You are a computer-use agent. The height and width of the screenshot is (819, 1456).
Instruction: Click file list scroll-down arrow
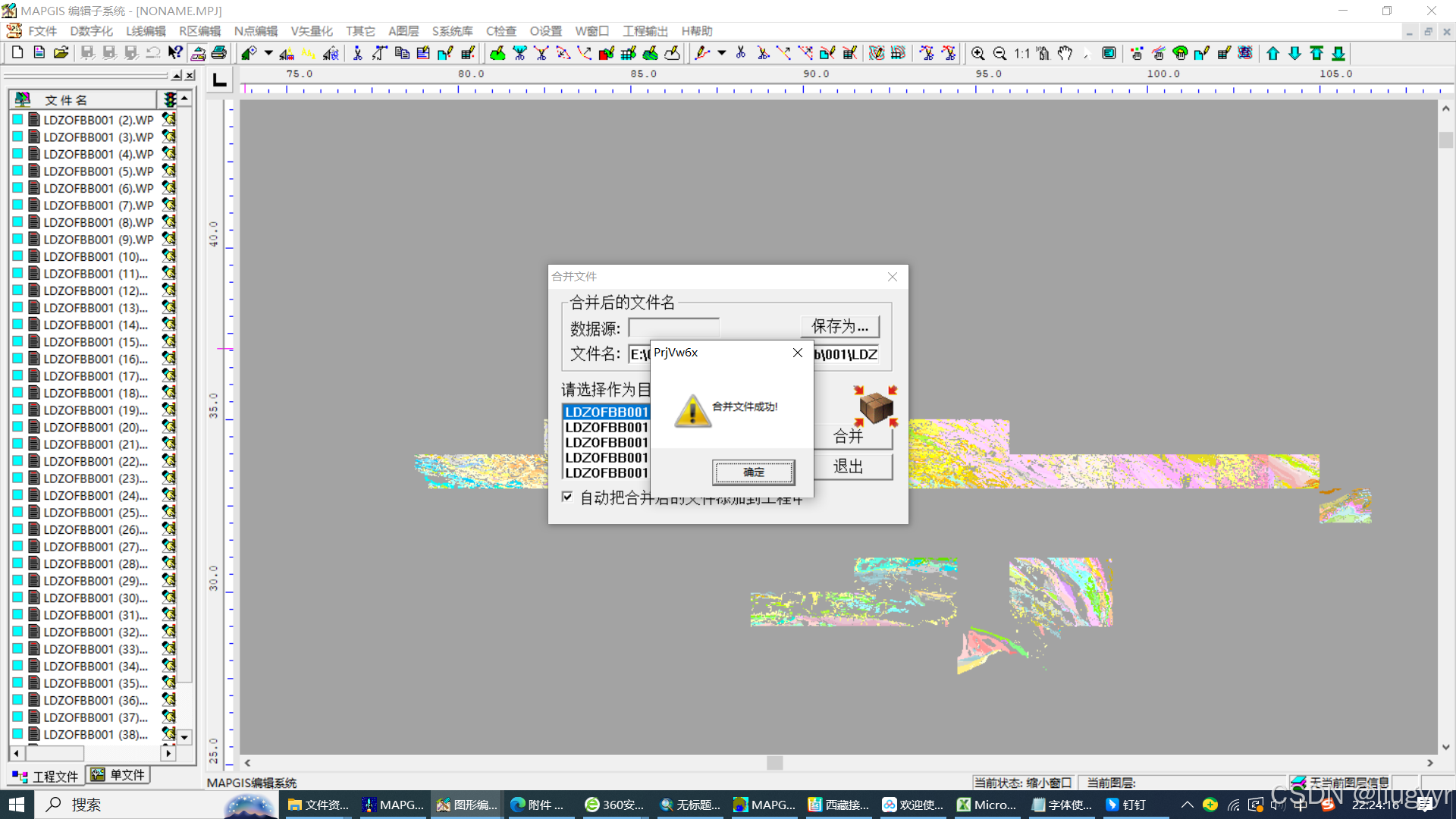click(184, 736)
